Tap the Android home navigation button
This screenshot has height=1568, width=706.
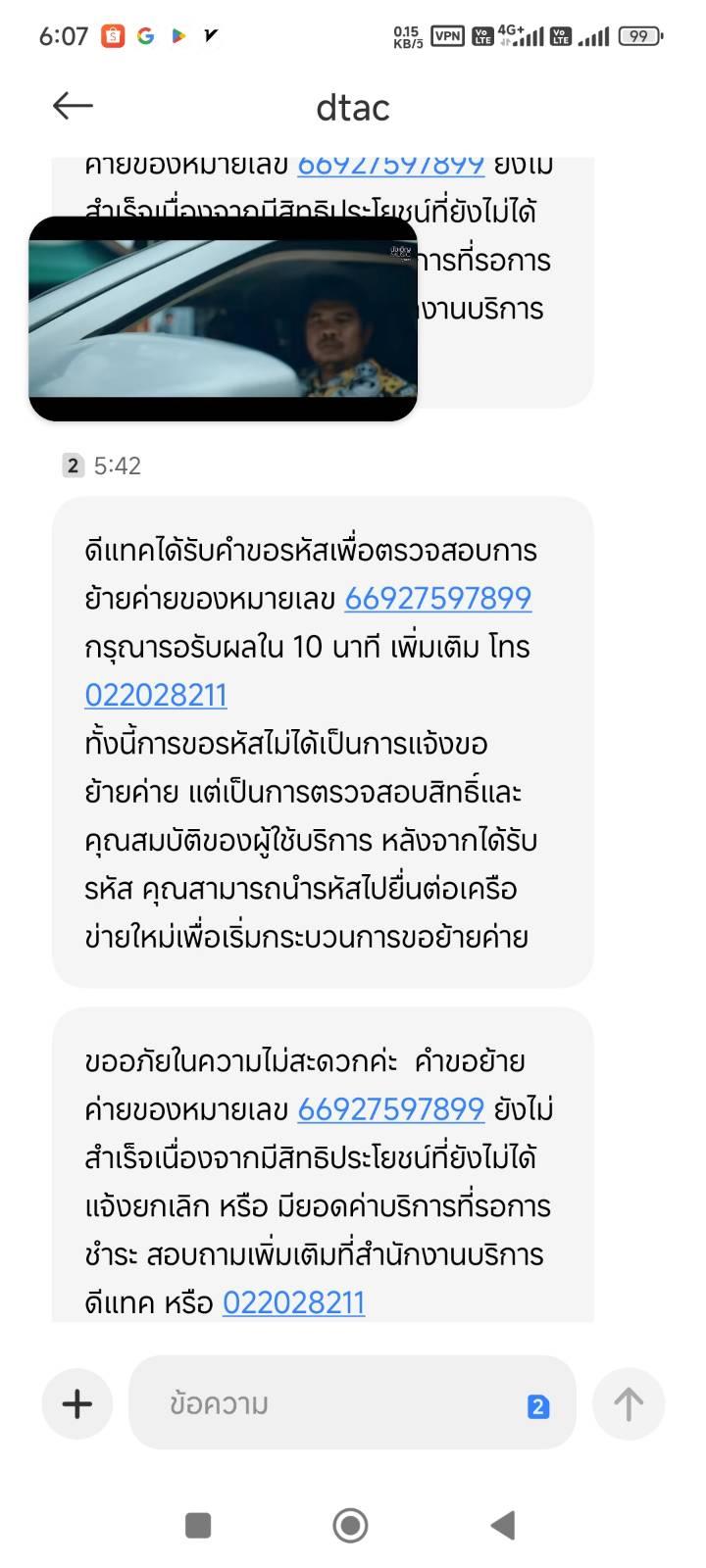[x=350, y=1525]
